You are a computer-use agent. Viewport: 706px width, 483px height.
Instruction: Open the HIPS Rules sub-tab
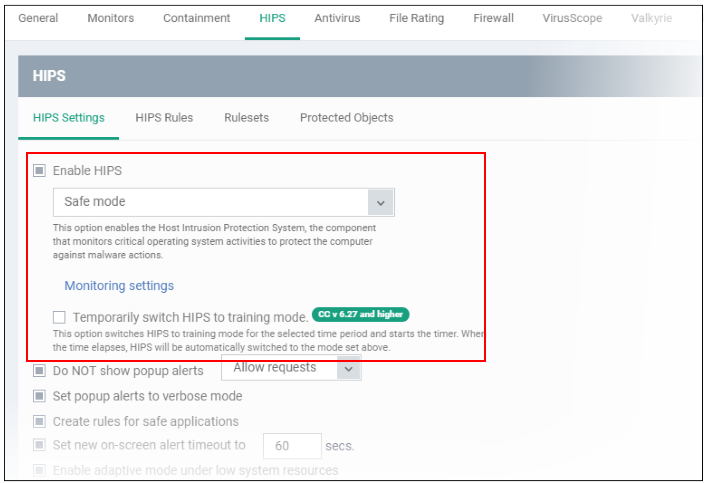pos(164,117)
